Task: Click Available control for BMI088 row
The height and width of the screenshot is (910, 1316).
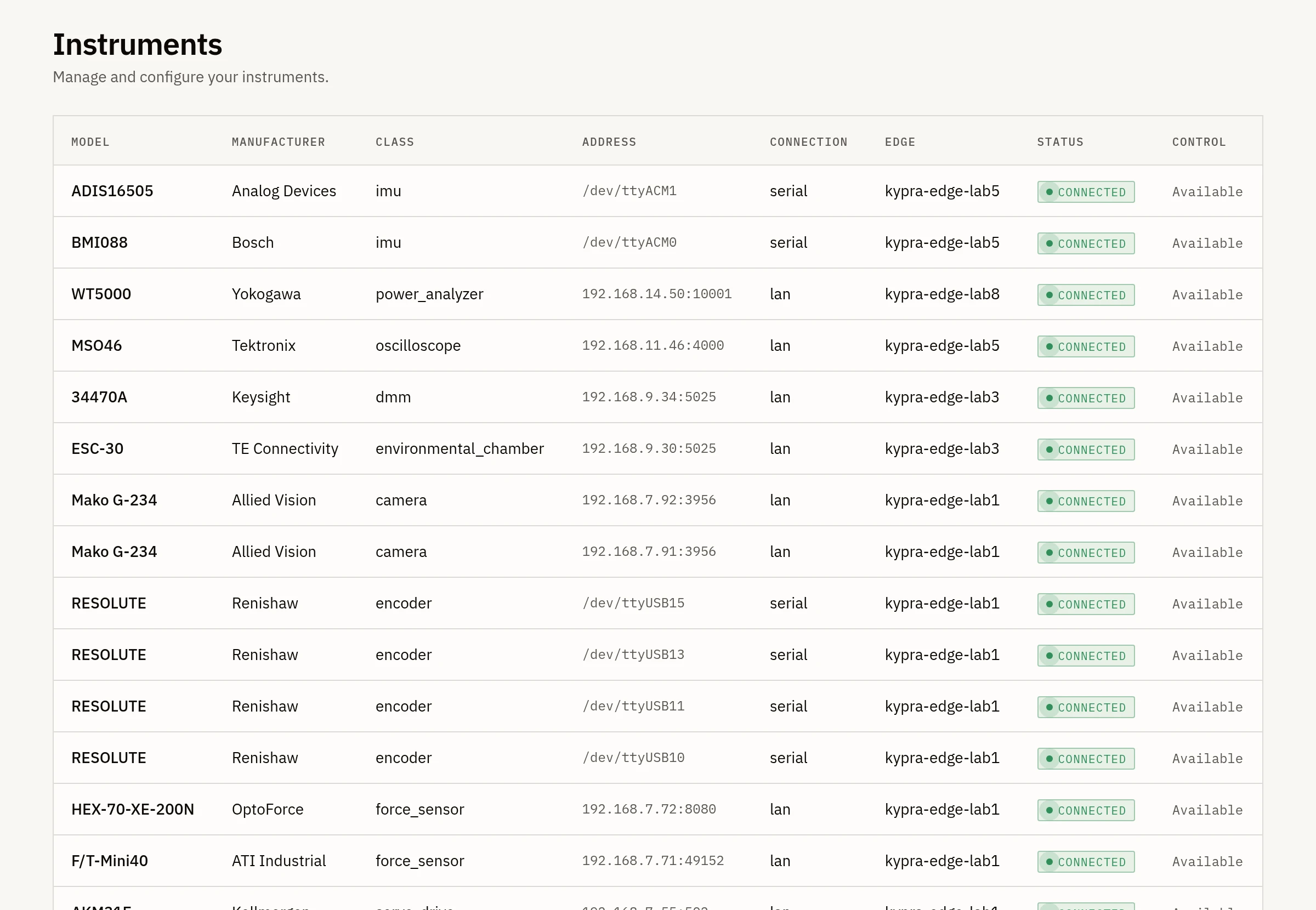Action: tap(1207, 243)
